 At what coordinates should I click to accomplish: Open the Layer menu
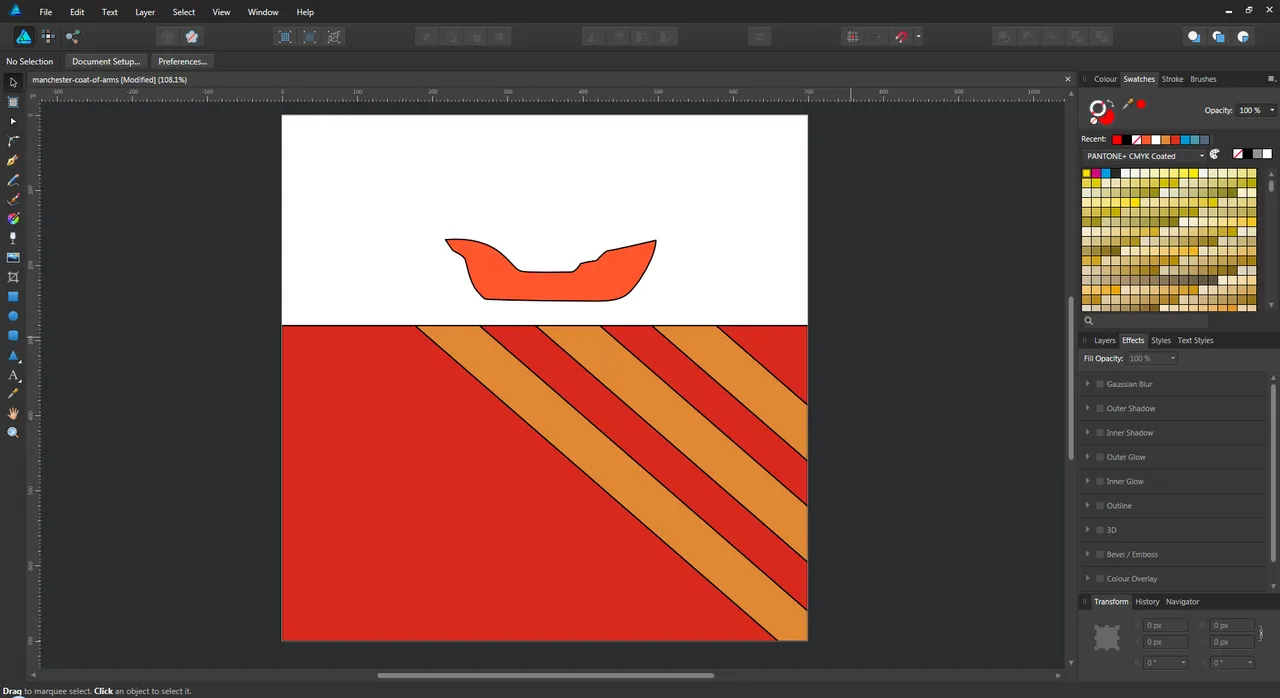coord(145,12)
